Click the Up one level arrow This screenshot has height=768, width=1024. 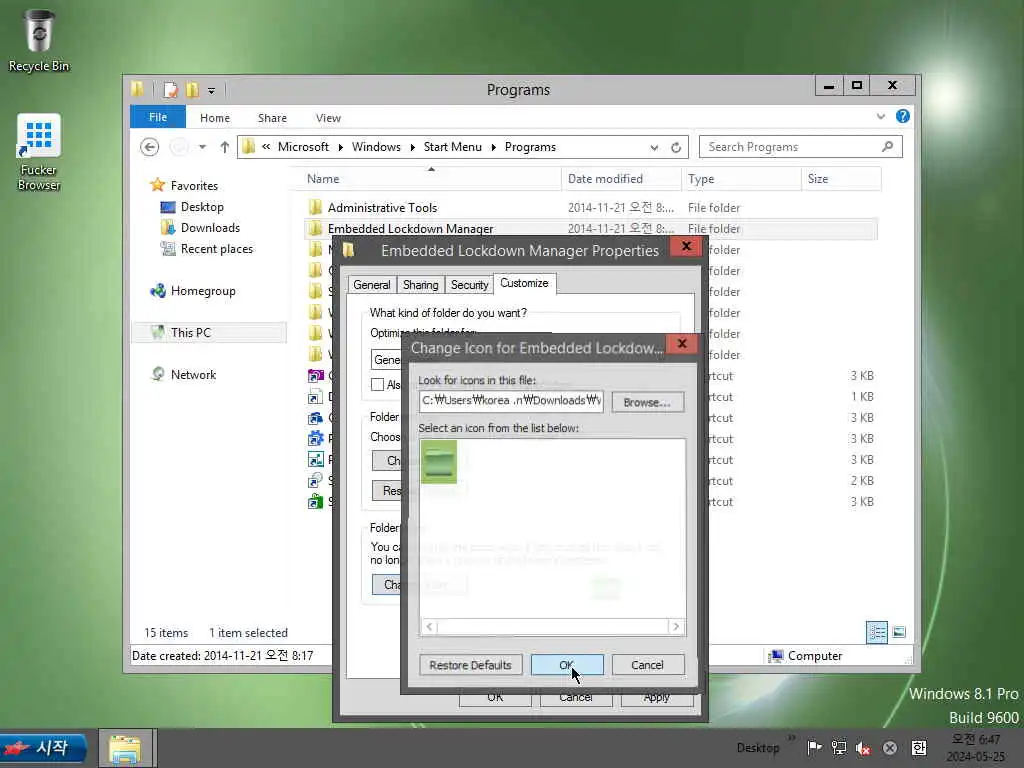pos(224,147)
